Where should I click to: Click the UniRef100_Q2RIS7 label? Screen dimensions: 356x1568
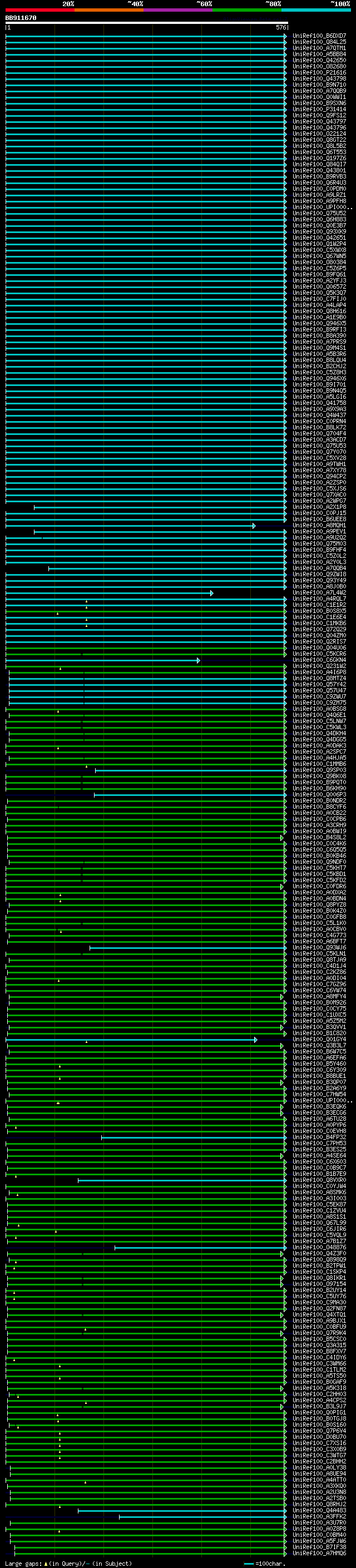click(319, 641)
